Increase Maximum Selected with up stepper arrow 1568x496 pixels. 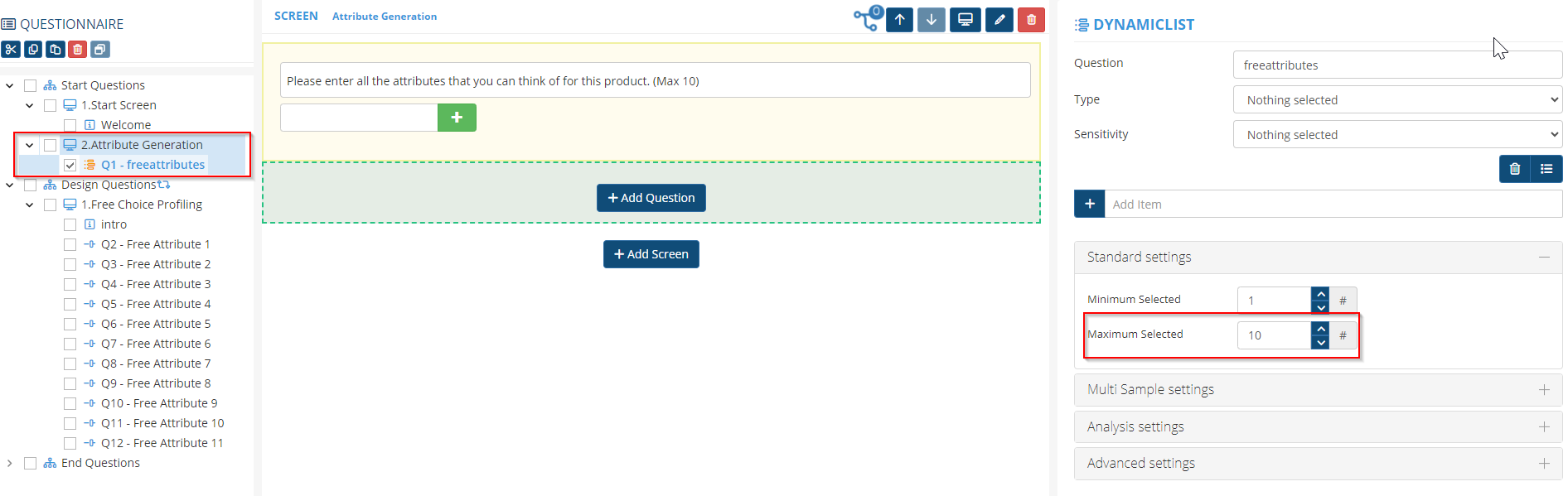pos(1321,329)
